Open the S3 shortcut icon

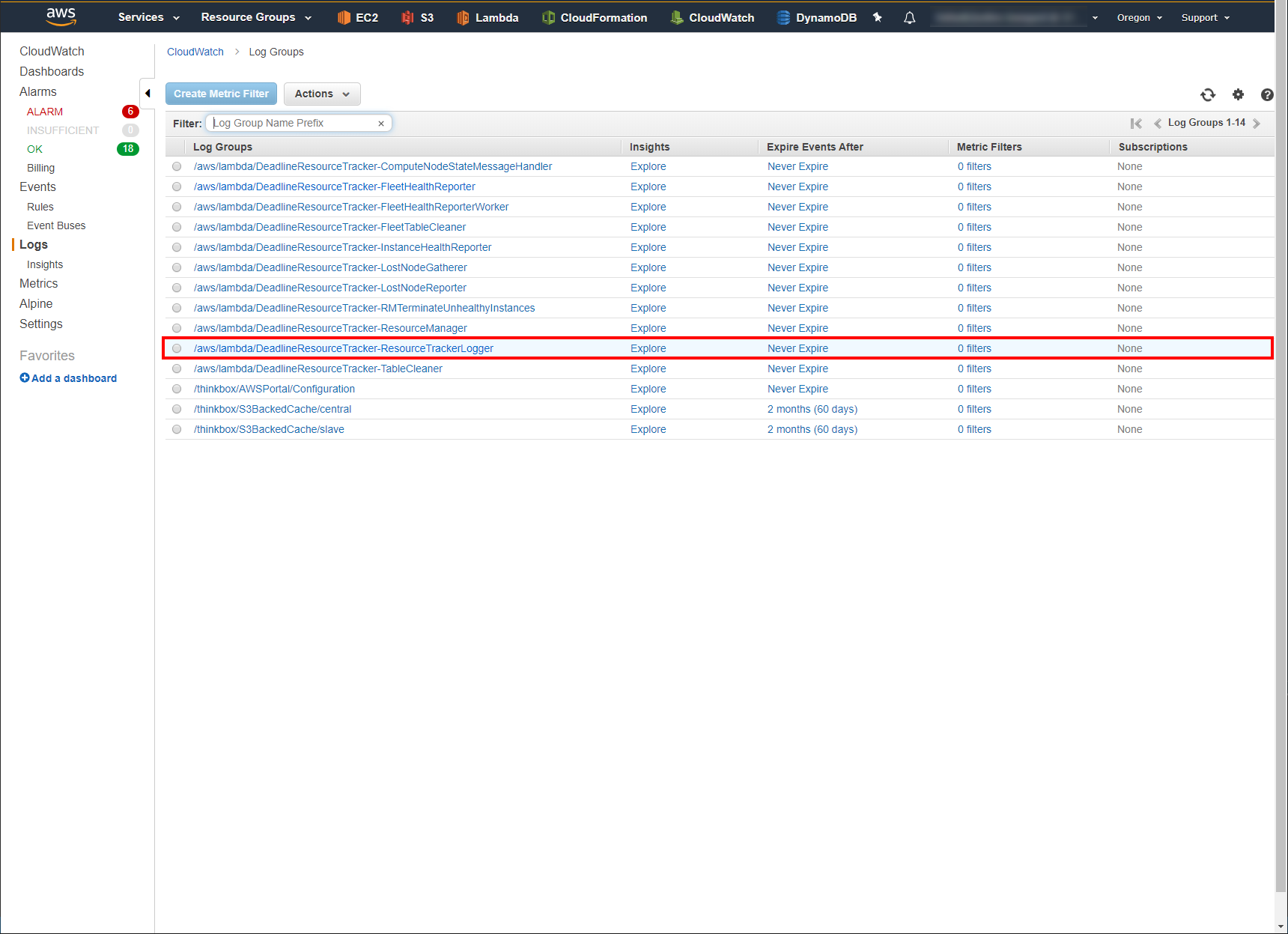[407, 17]
